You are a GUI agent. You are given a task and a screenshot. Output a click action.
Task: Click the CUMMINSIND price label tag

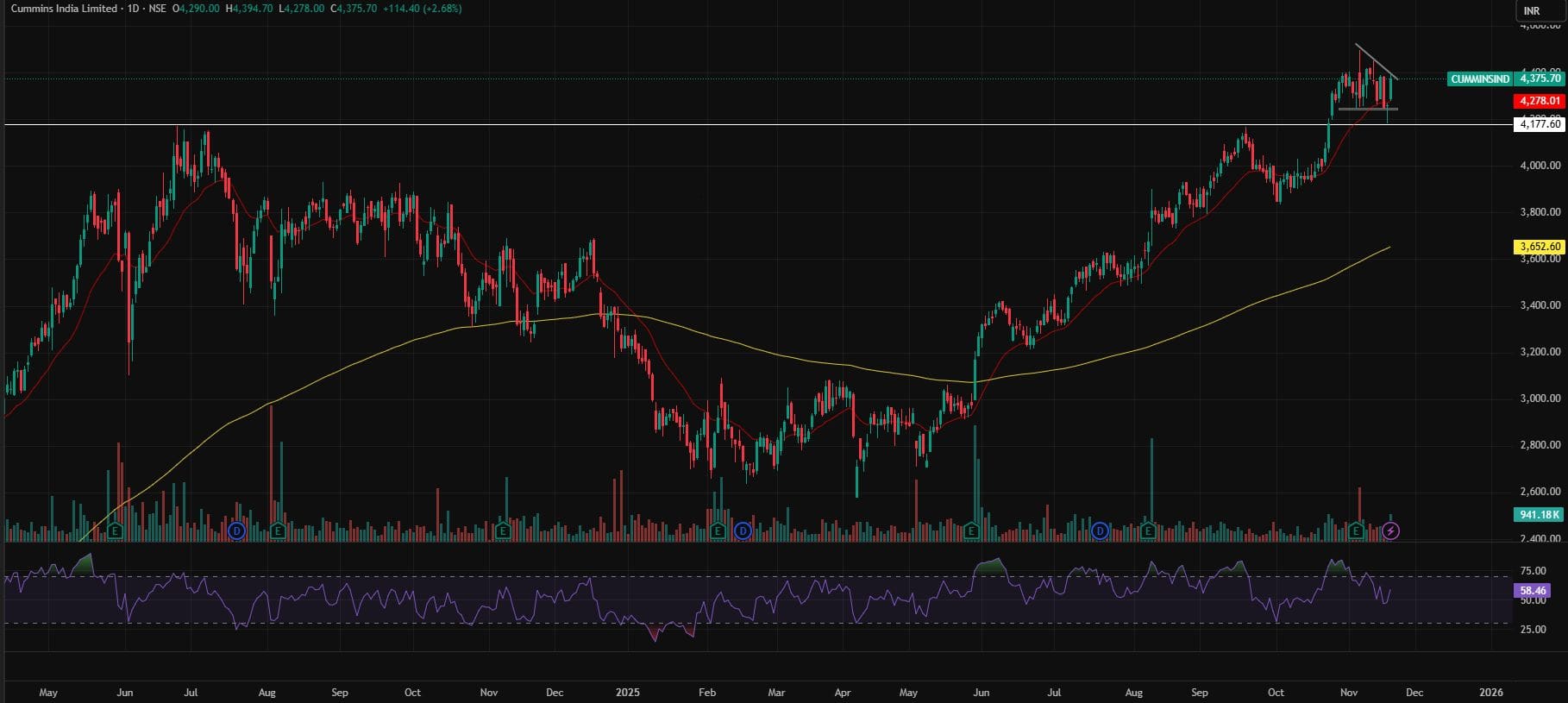[x=1480, y=78]
